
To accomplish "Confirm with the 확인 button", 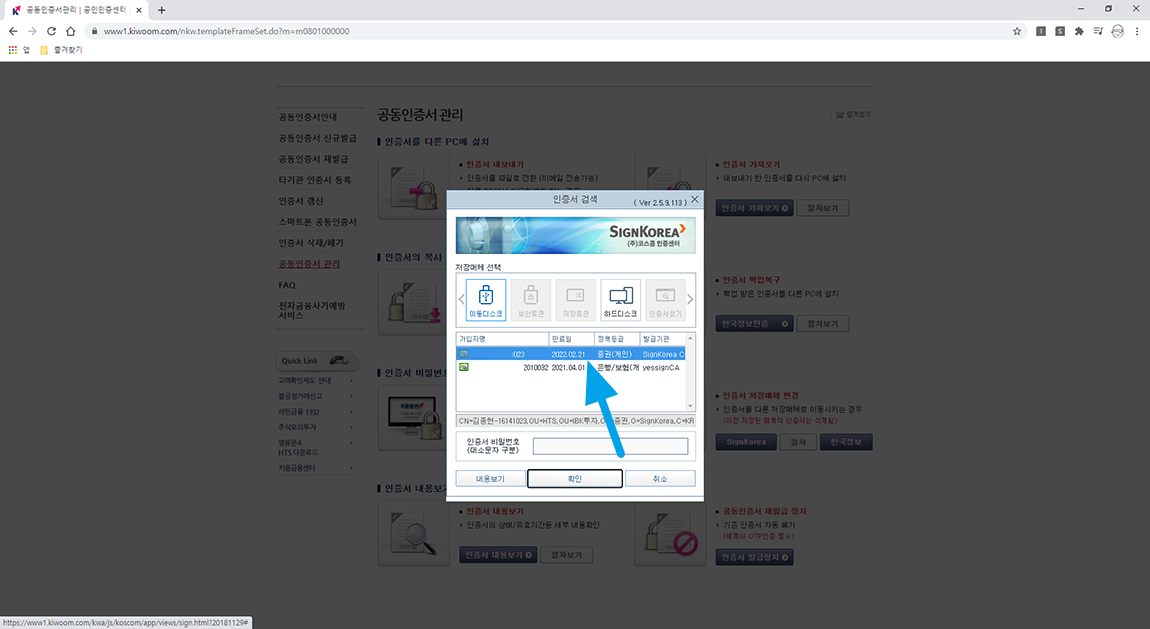I will (575, 479).
